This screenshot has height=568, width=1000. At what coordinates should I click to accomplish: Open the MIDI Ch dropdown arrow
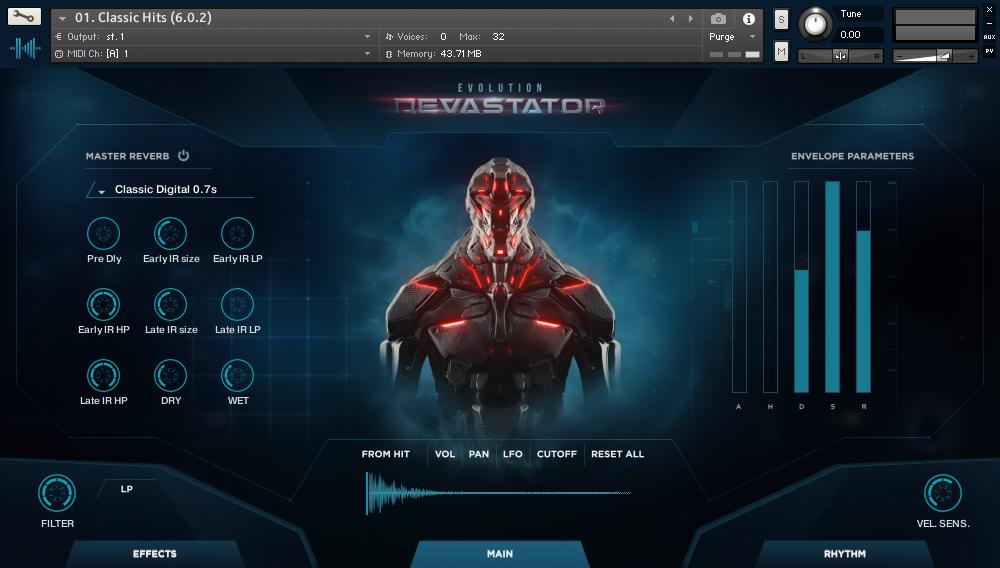click(x=367, y=54)
